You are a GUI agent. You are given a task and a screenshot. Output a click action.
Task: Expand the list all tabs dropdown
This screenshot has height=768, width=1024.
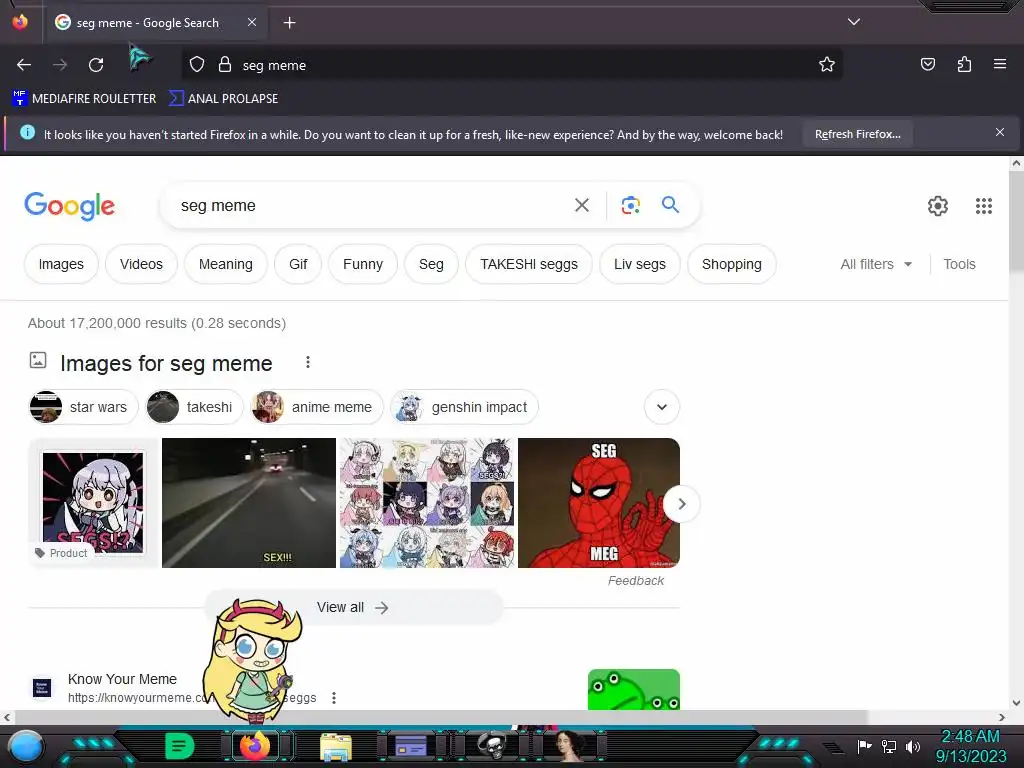tap(854, 22)
